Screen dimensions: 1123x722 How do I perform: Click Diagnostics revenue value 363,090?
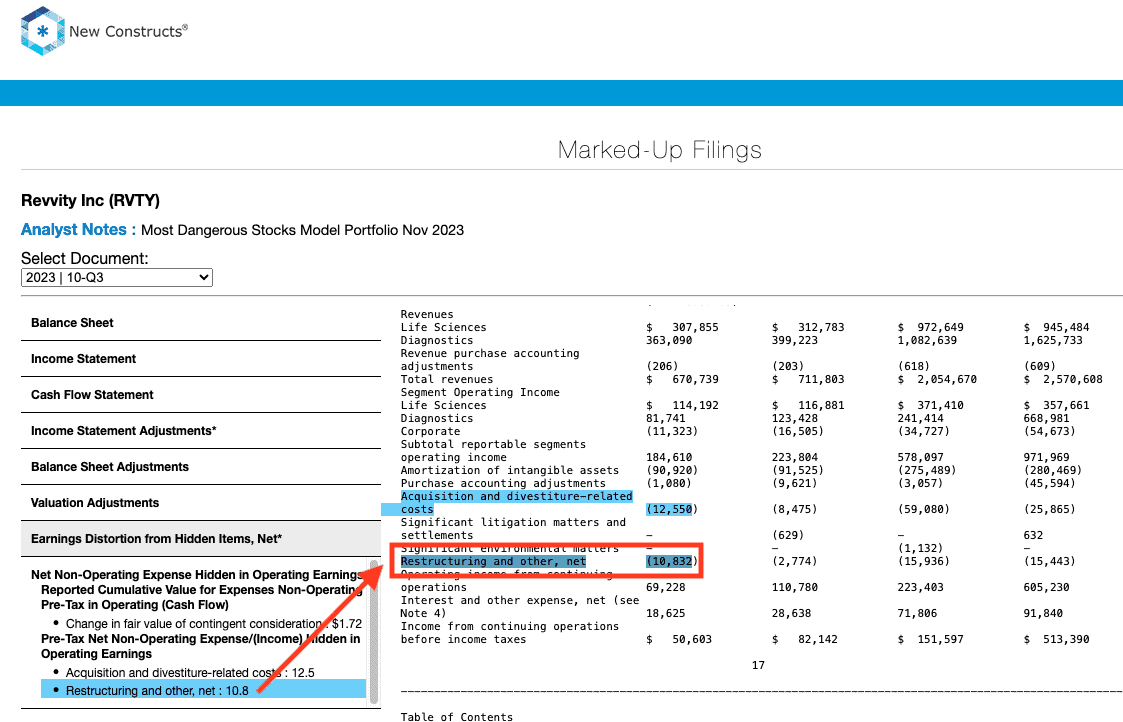(669, 340)
